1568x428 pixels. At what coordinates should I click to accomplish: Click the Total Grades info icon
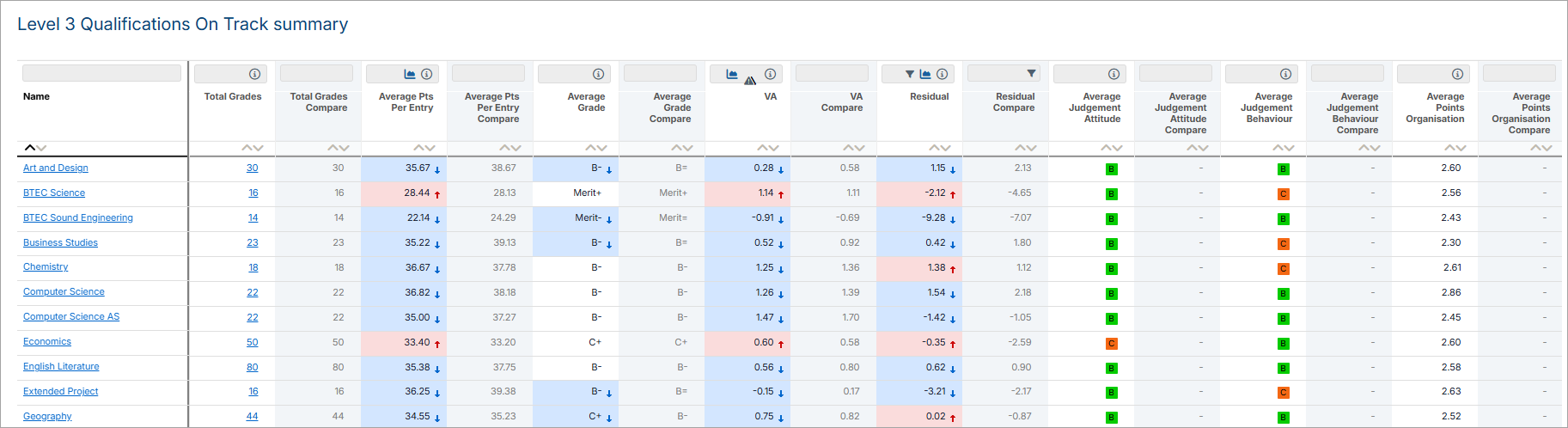click(x=254, y=74)
